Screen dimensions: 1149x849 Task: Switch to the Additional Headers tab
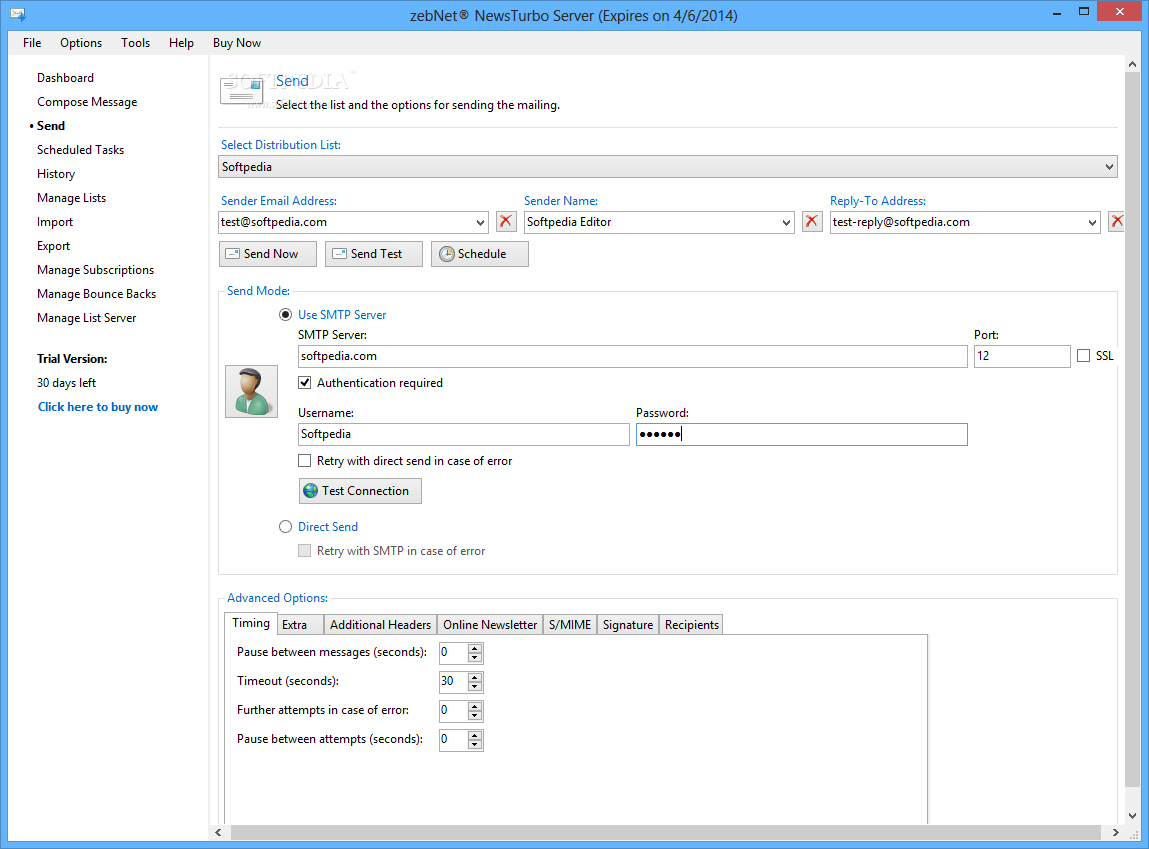[x=380, y=625]
